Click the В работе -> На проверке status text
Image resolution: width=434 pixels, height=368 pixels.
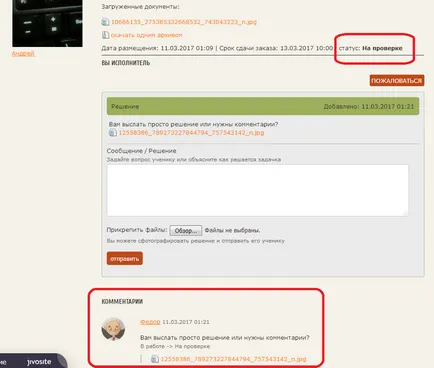click(x=175, y=346)
